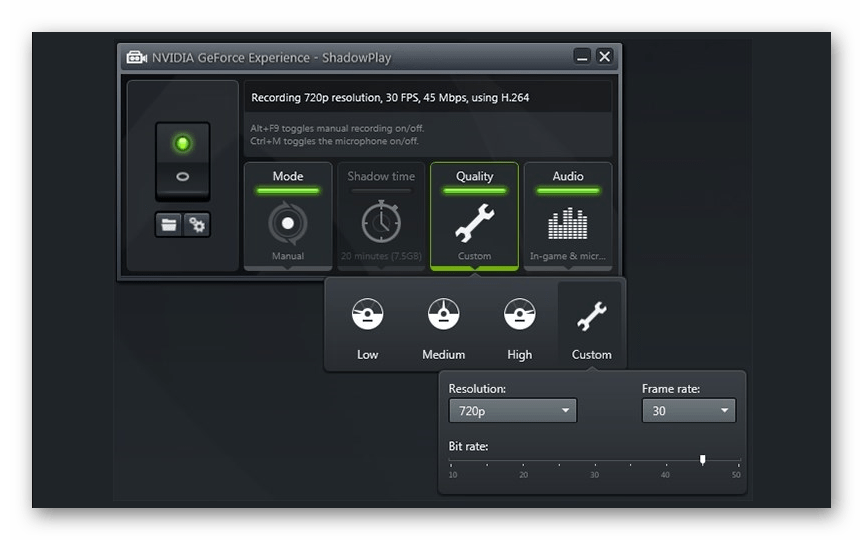Click the '20 minutes (7.5GB)' label
The width and height of the screenshot is (863, 540).
(x=381, y=256)
